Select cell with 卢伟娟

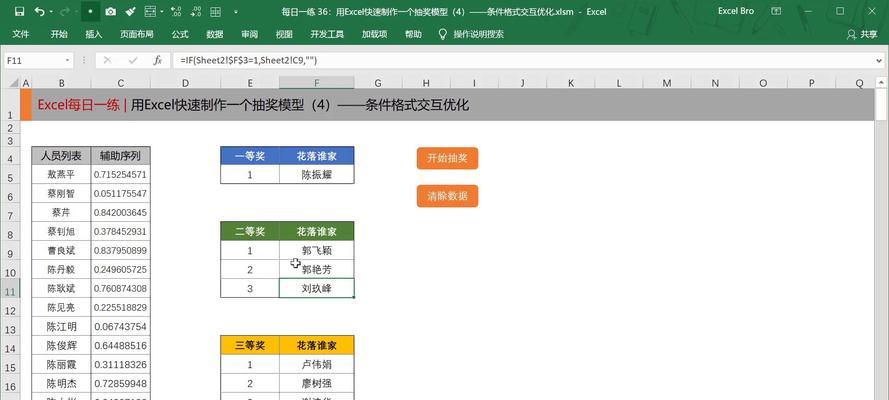316,364
